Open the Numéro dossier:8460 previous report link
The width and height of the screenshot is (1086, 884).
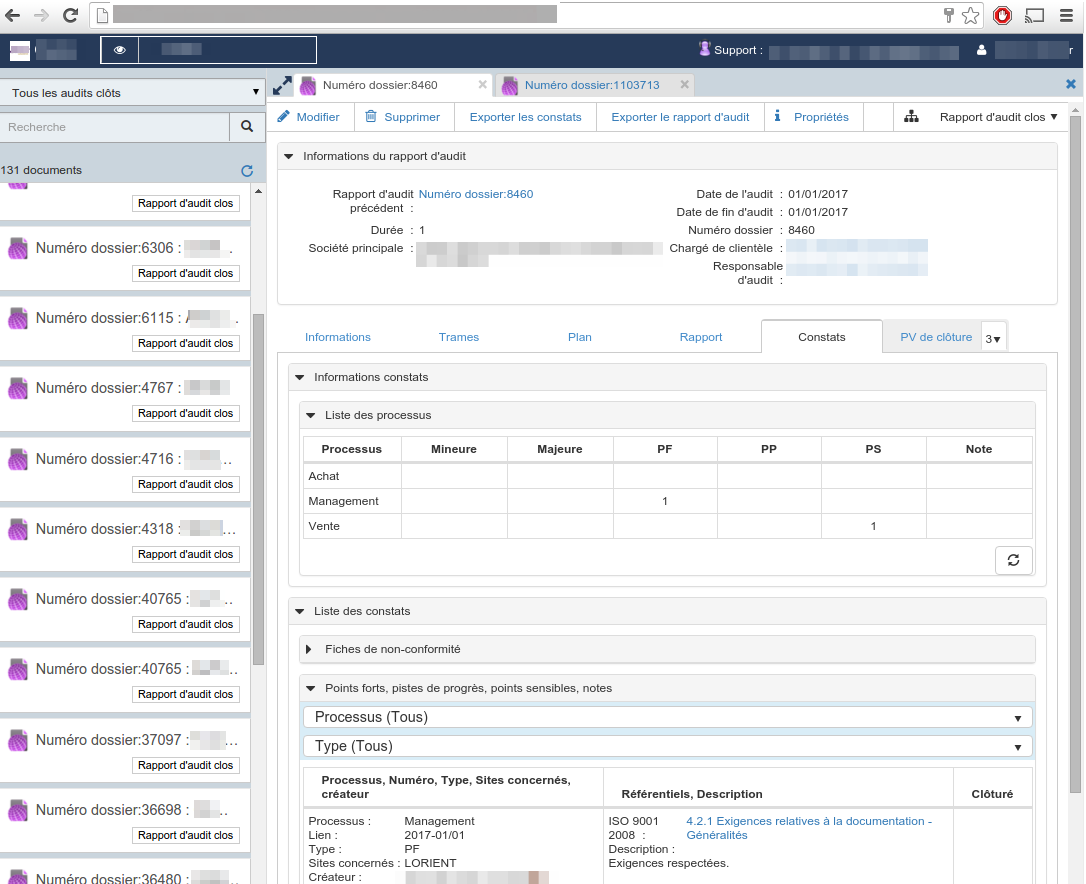click(x=476, y=194)
